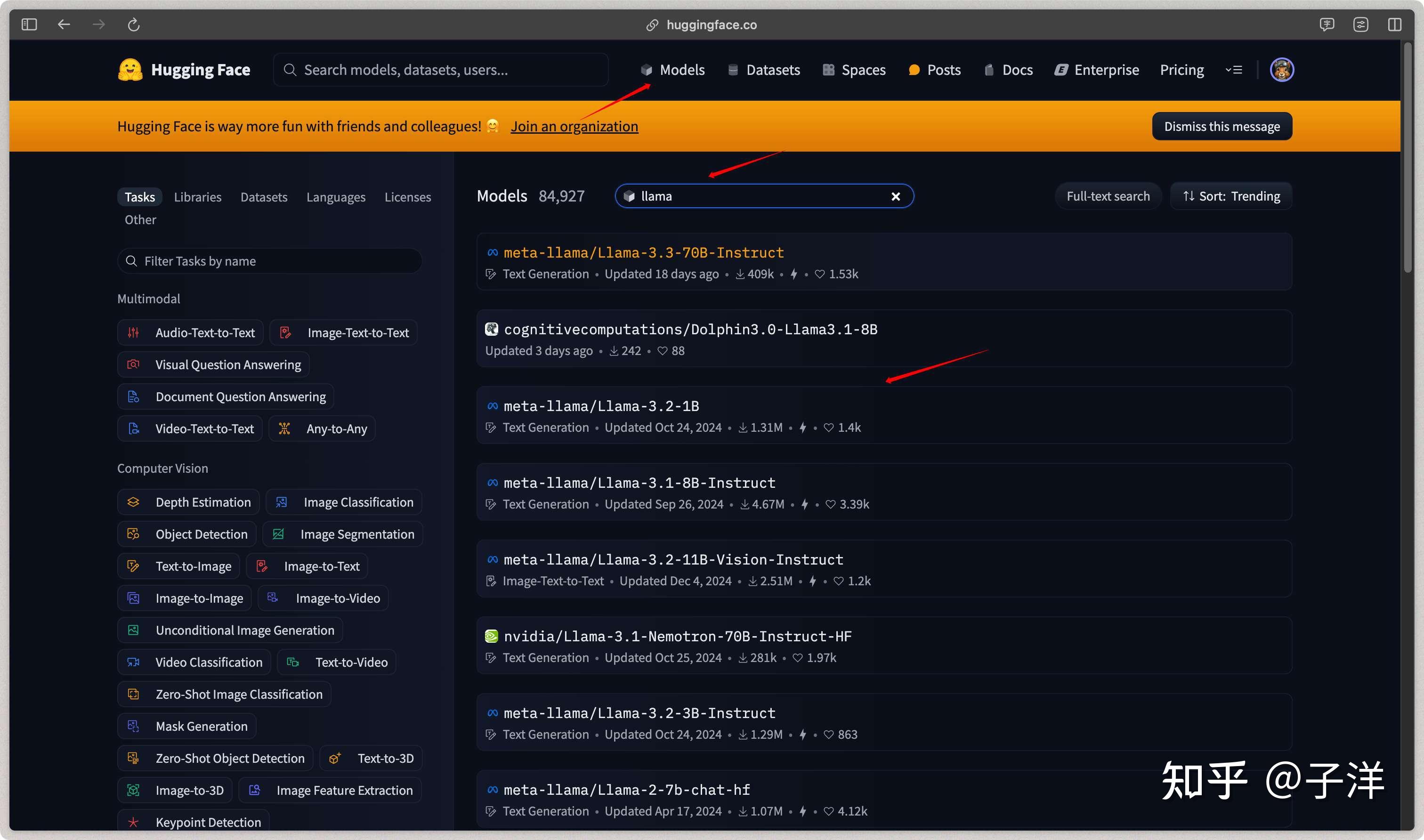The image size is (1424, 840).
Task: Switch to the Licenses filter tab
Action: (407, 197)
